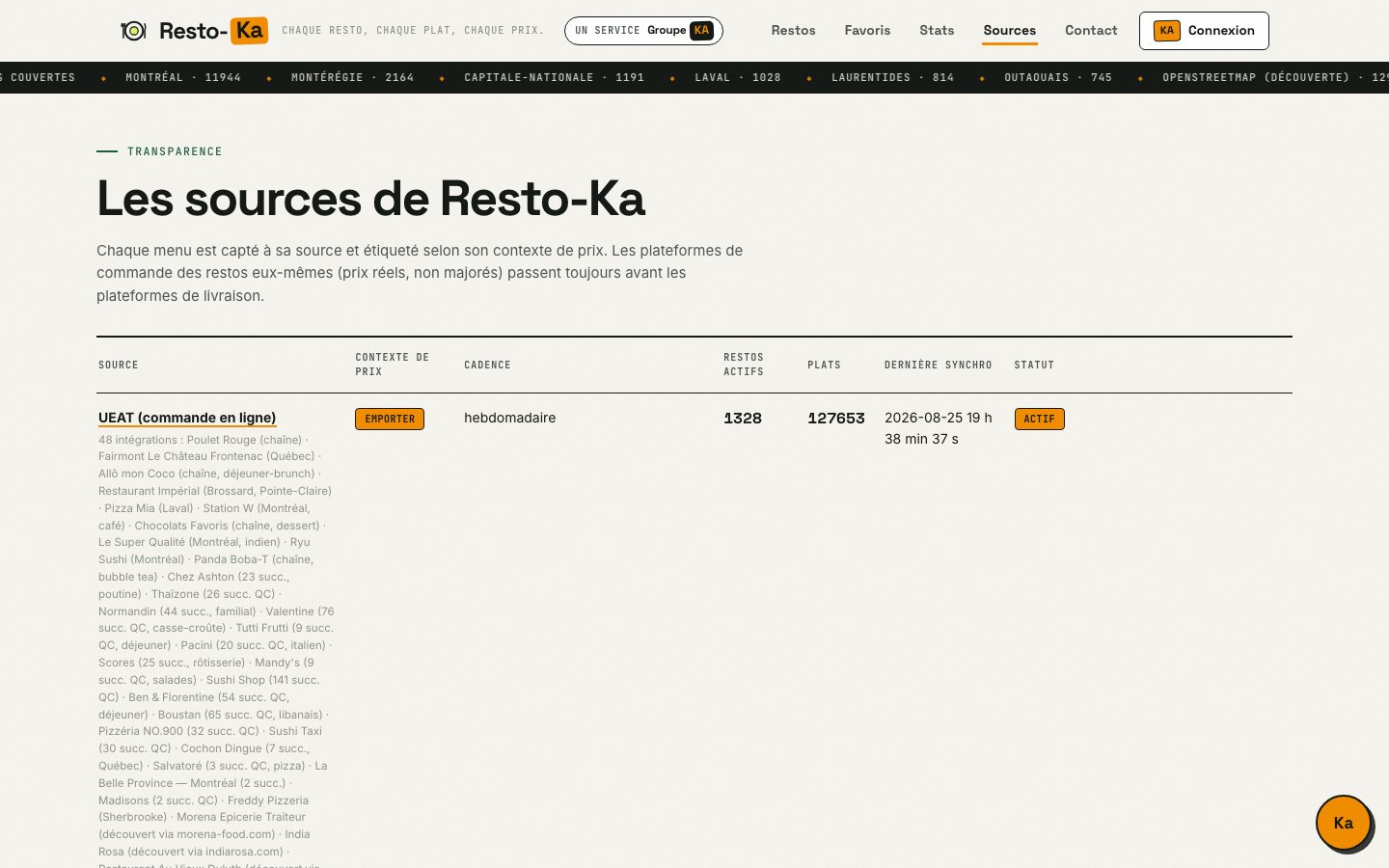The width and height of the screenshot is (1389, 868).
Task: Click the CONTEXTE DE PRIX column header
Action: click(x=393, y=365)
